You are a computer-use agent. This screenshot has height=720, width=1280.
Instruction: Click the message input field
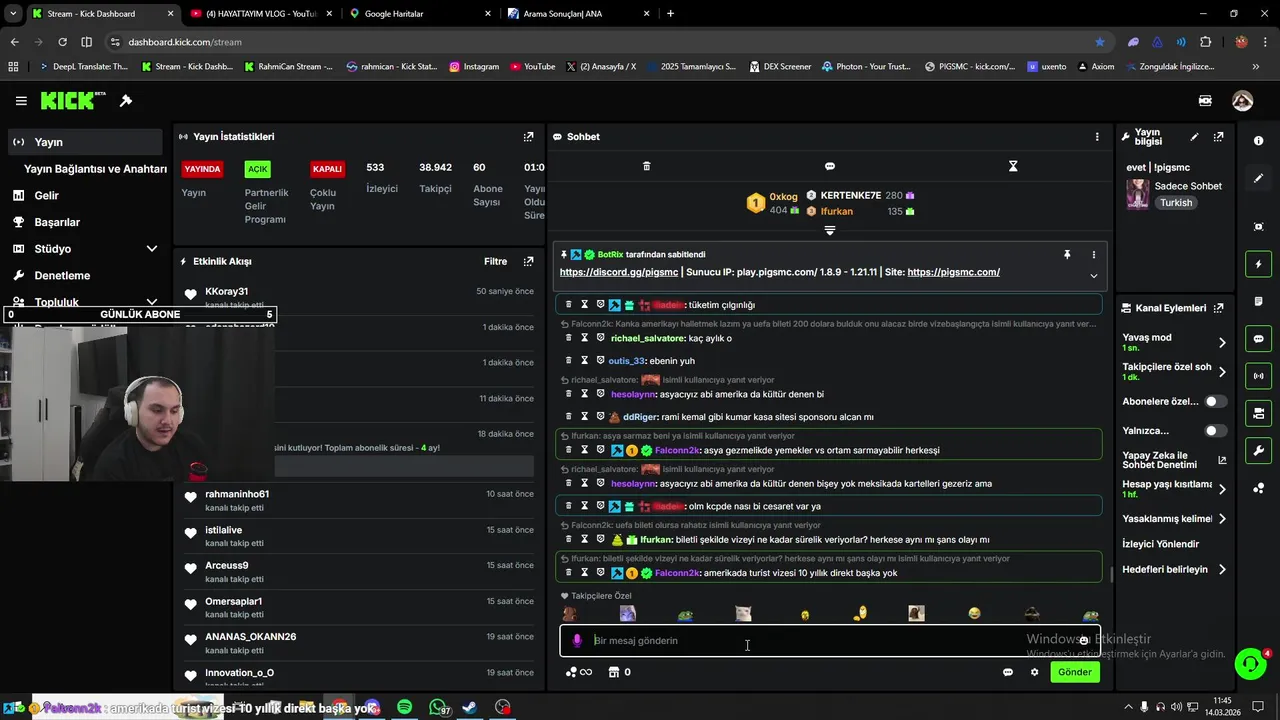(830, 641)
